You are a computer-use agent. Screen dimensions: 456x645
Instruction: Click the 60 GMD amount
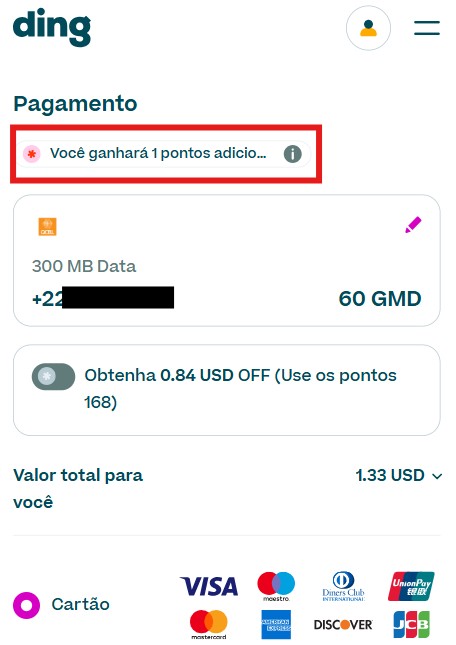click(x=380, y=299)
